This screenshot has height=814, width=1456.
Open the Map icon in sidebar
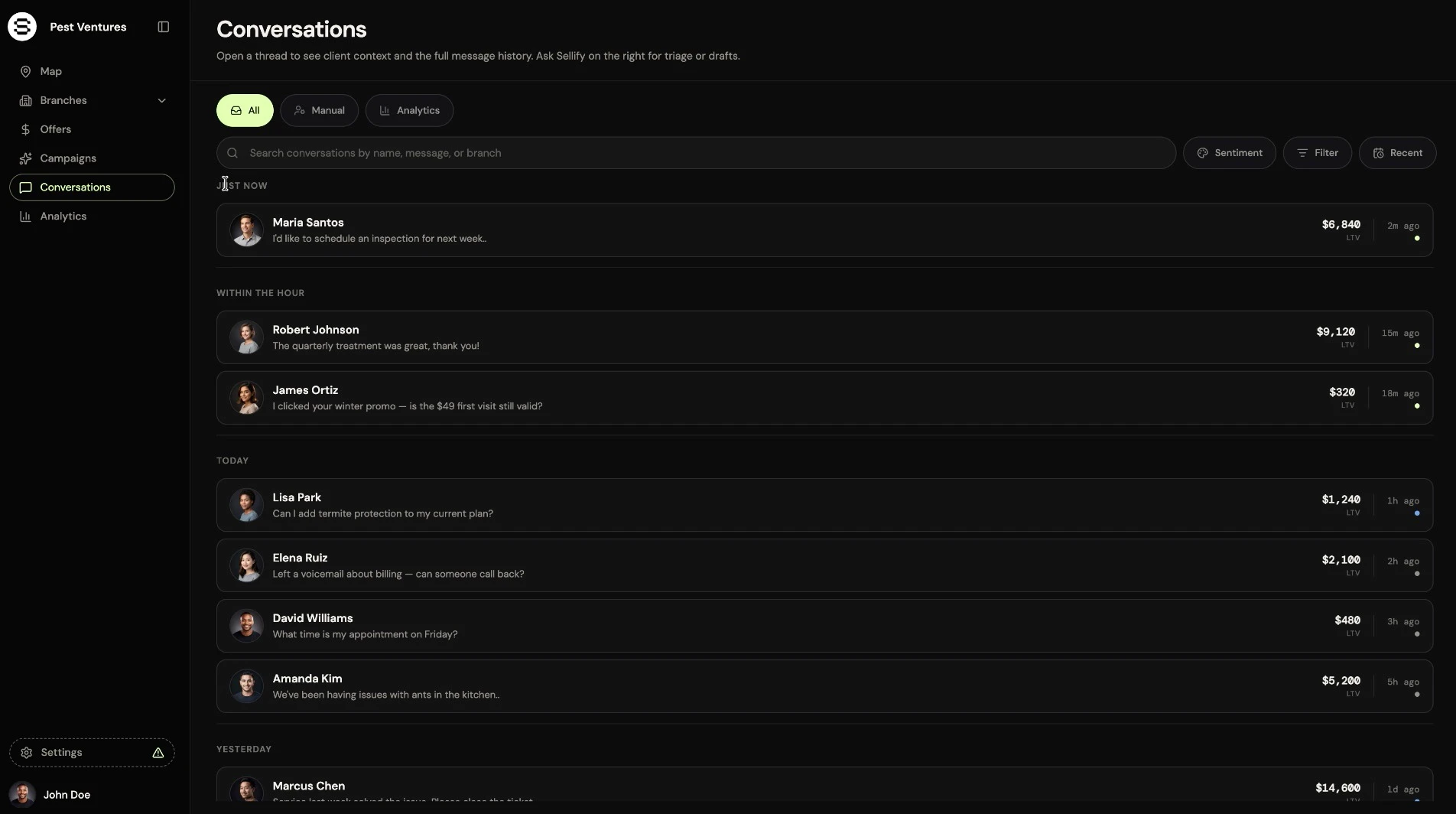(25, 71)
